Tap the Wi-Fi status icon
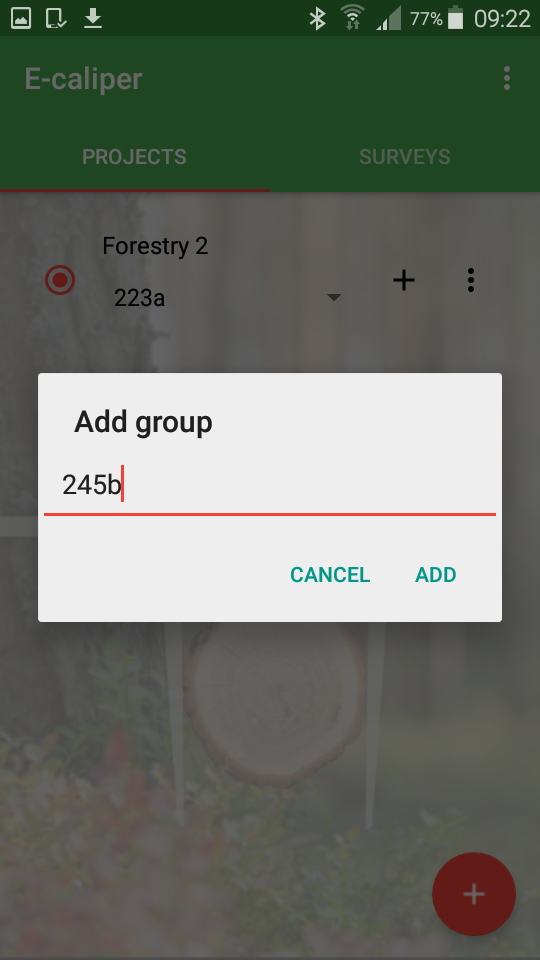 [x=353, y=18]
